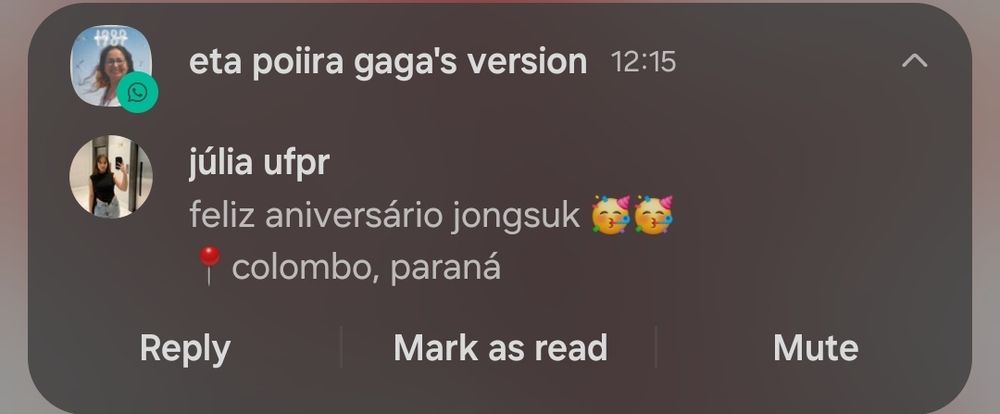1000x414 pixels.
Task: Click the first party face emoji
Action: 611,215
